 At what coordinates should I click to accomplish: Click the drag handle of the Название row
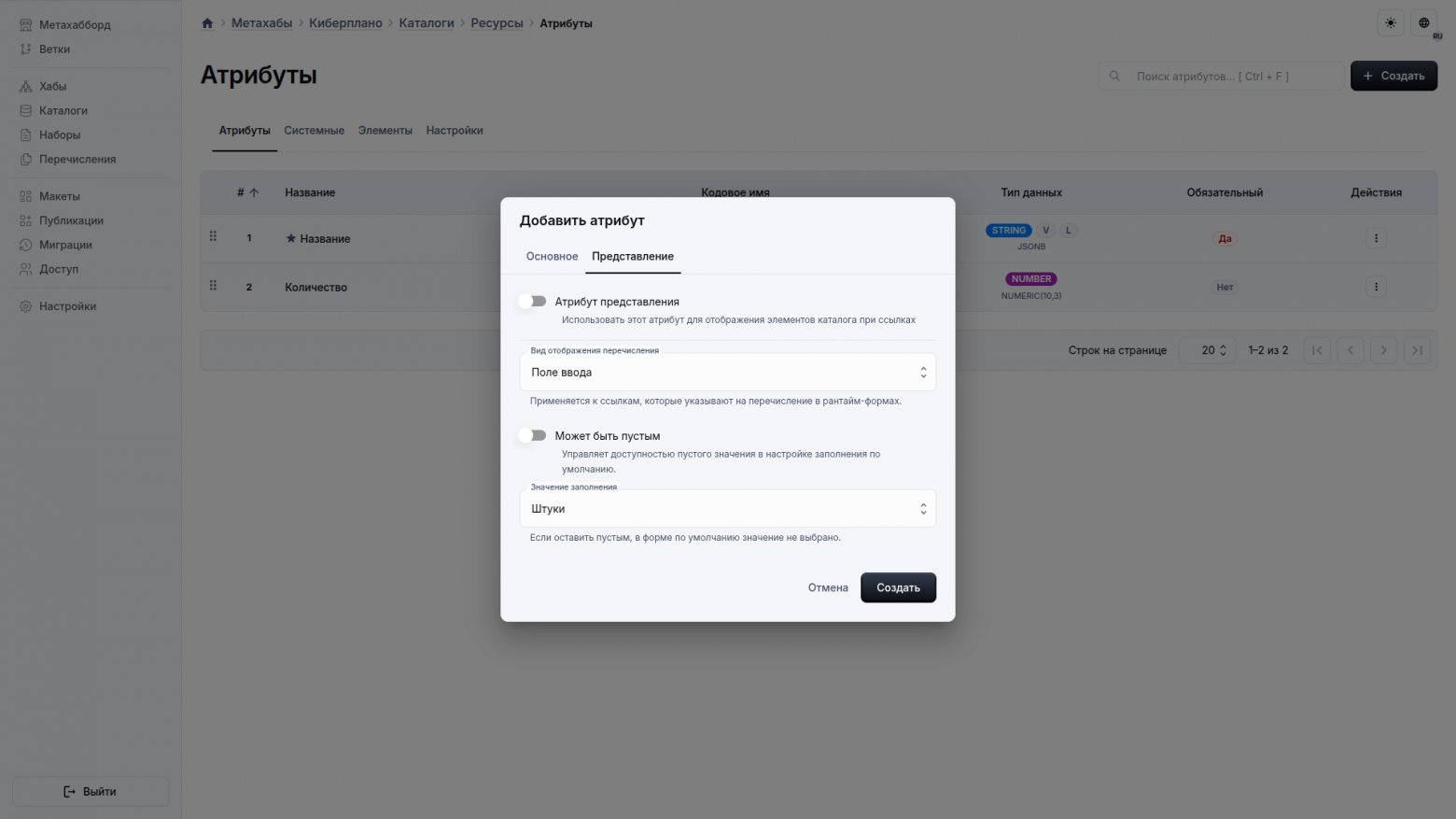[x=213, y=237]
